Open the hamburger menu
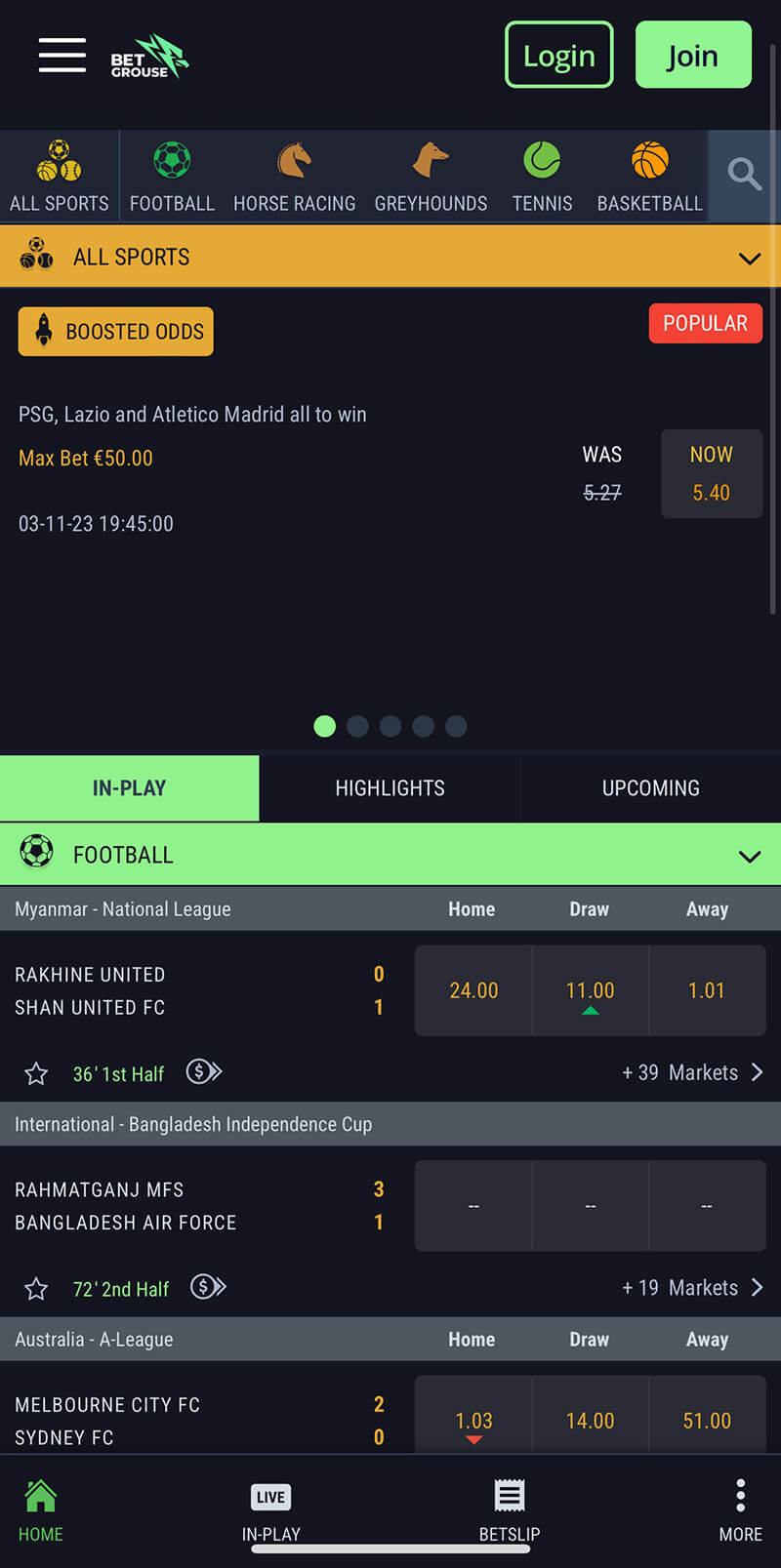The width and height of the screenshot is (781, 1568). [62, 55]
